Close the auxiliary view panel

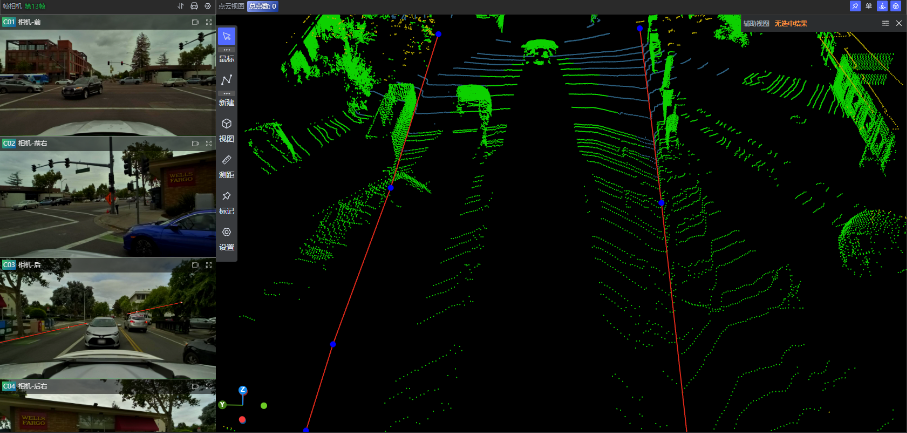coord(899,23)
